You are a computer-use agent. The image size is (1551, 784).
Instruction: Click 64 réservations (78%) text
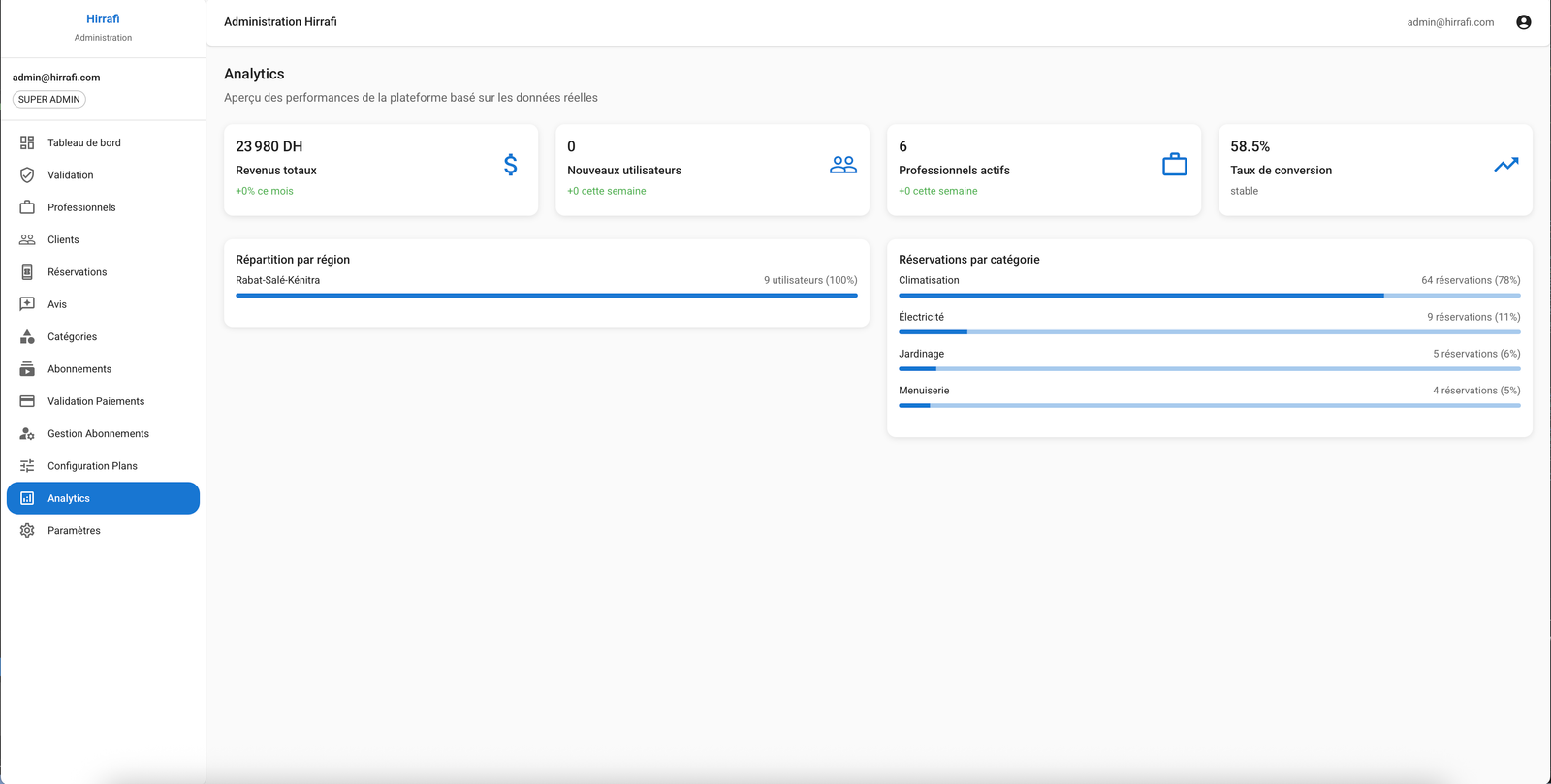point(1471,280)
